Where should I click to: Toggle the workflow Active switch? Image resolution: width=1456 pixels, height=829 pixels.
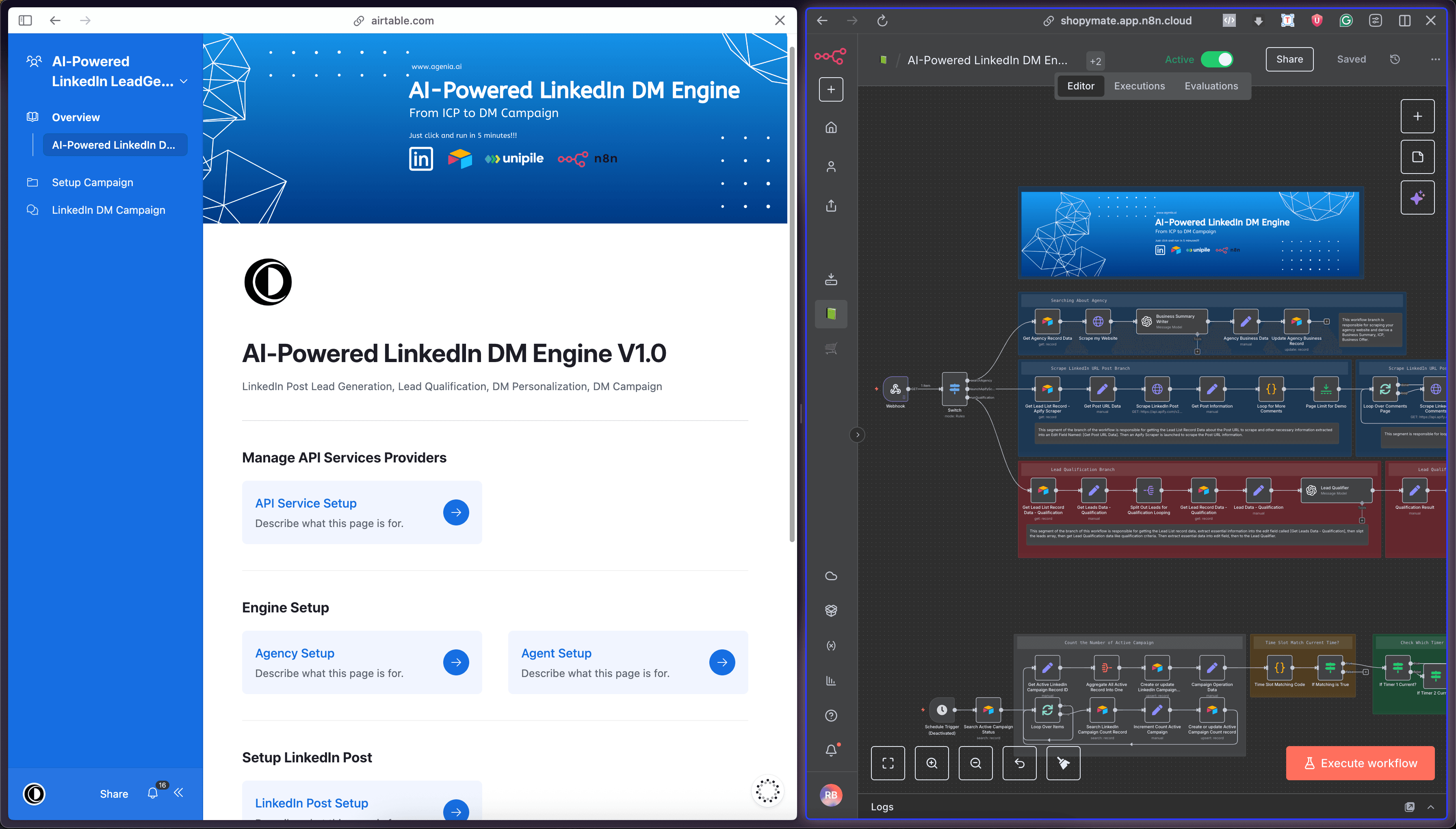pyautogui.click(x=1216, y=59)
